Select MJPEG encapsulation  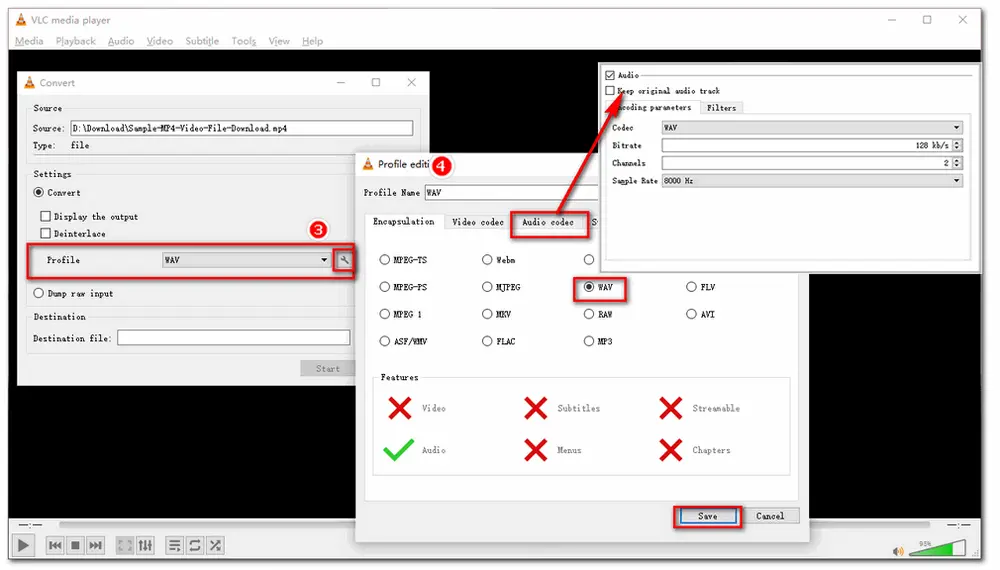click(487, 287)
